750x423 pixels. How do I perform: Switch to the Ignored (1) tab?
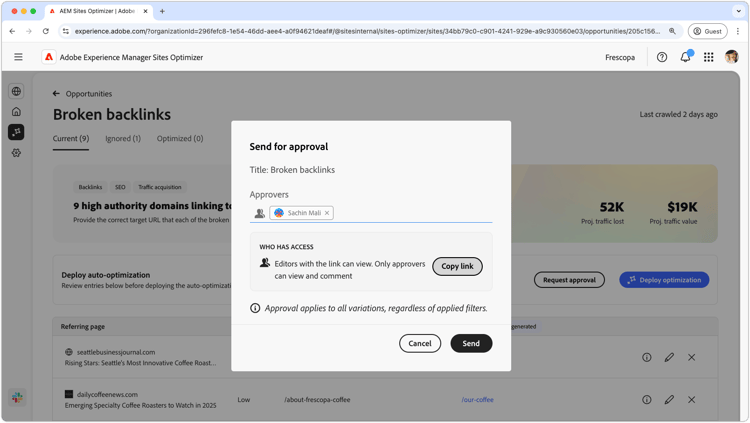point(123,138)
